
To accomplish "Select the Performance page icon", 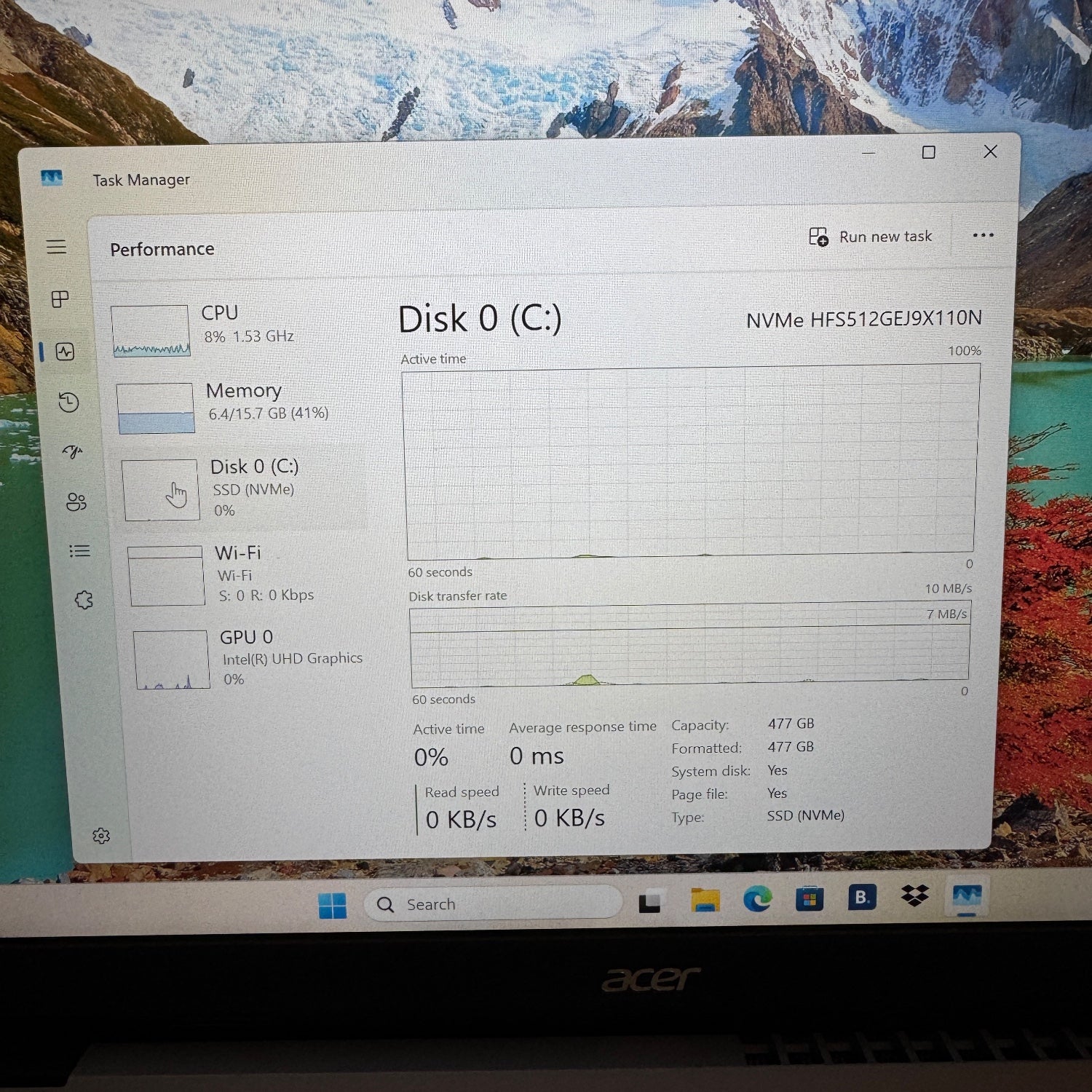I will (65, 352).
